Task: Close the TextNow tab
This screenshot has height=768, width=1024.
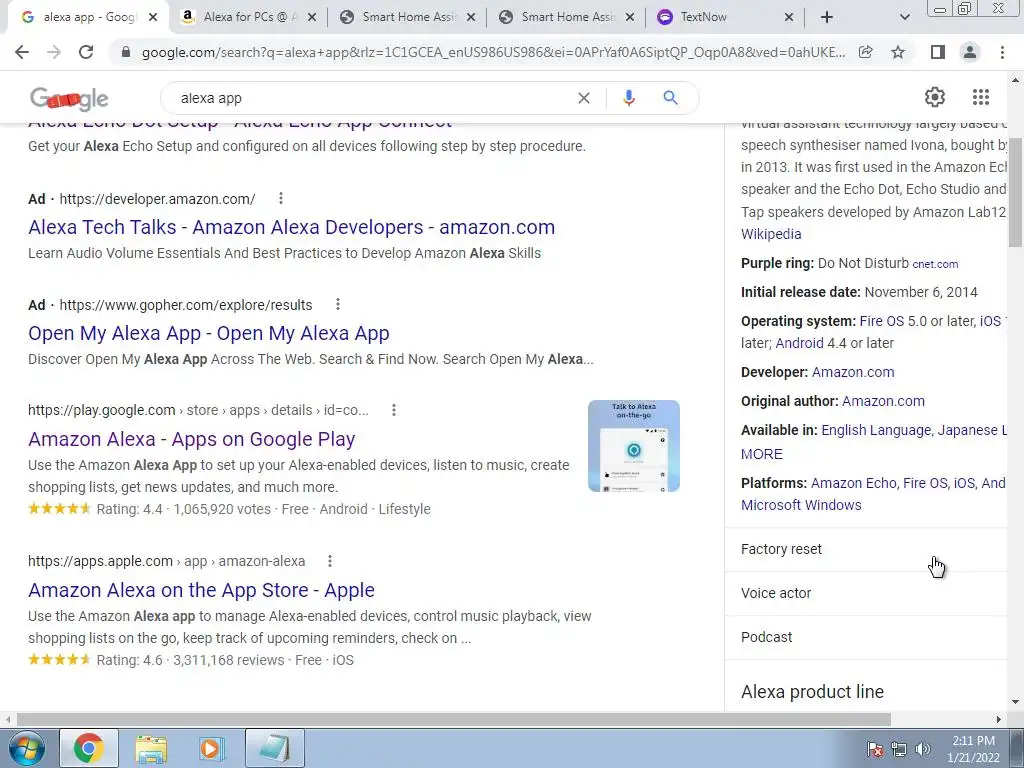Action: (788, 18)
